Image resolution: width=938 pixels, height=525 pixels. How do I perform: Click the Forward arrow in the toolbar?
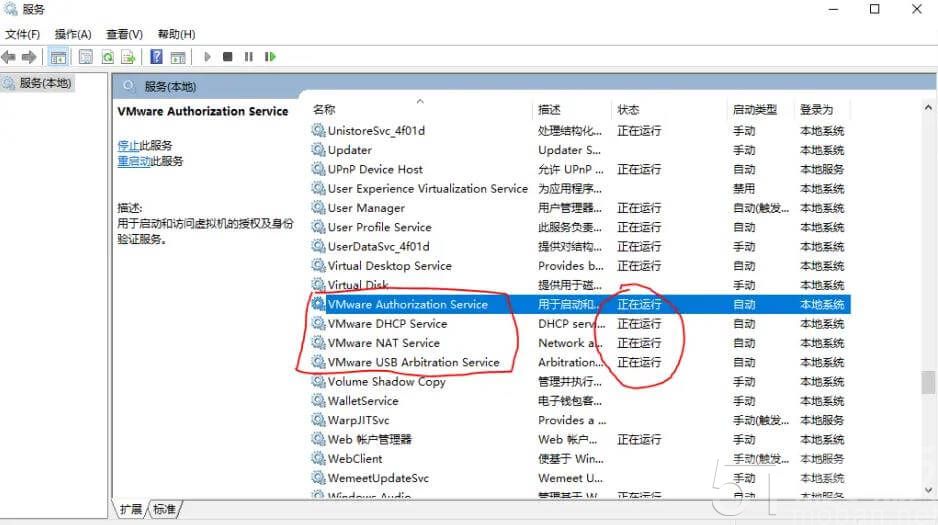(x=29, y=57)
